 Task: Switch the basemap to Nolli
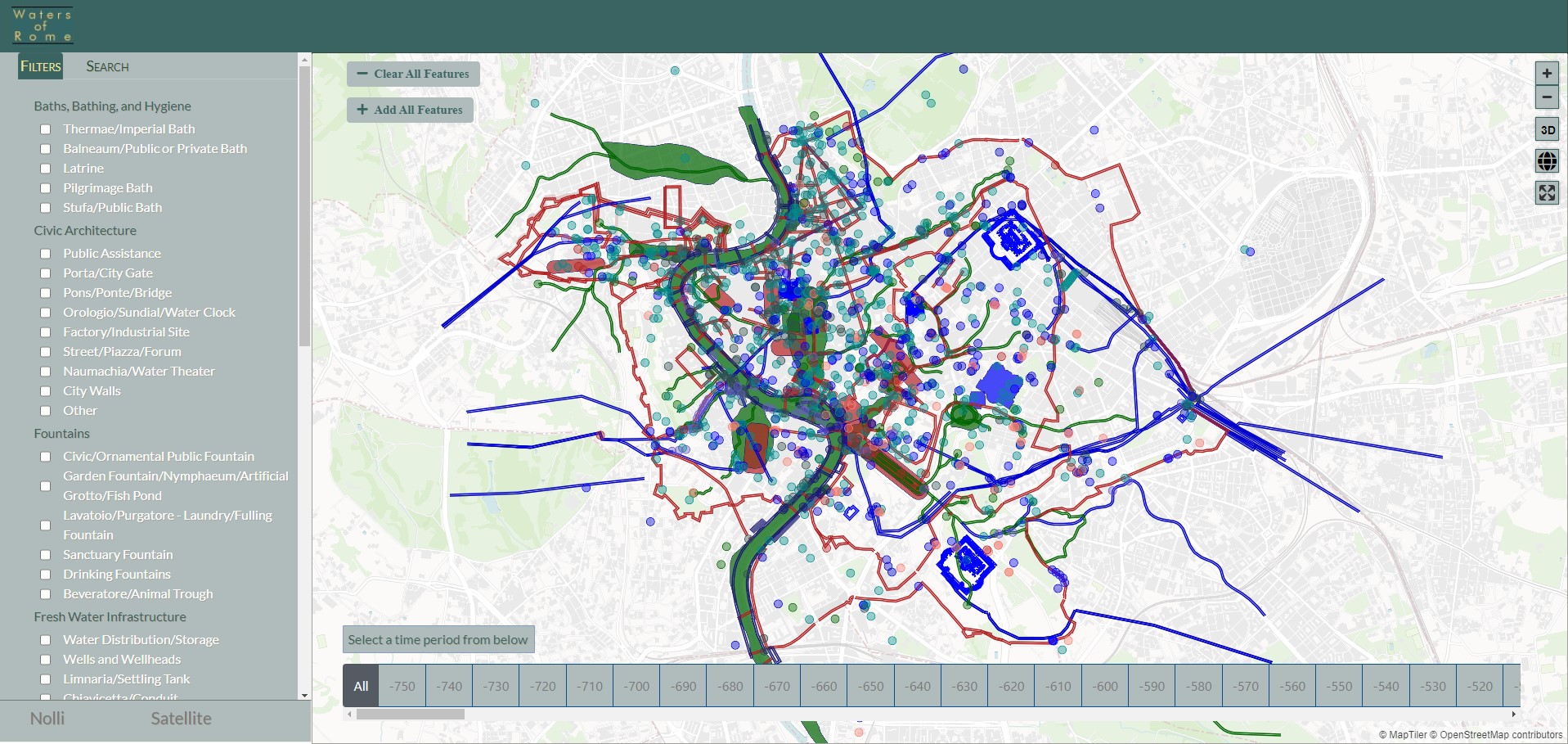click(47, 719)
